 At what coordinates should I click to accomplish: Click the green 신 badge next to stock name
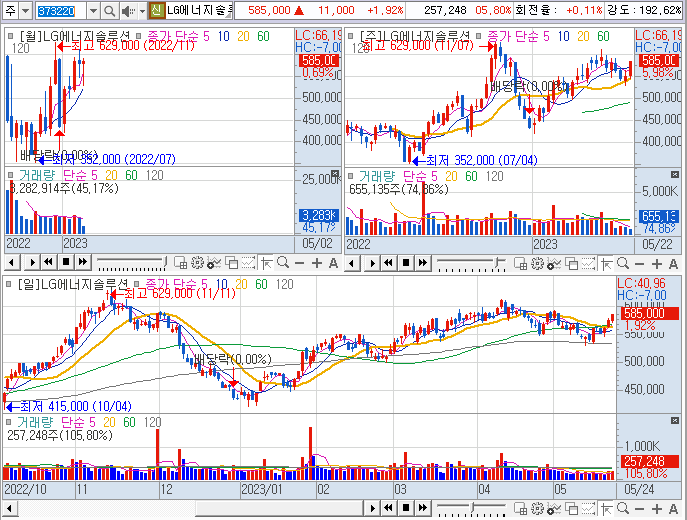pos(156,11)
